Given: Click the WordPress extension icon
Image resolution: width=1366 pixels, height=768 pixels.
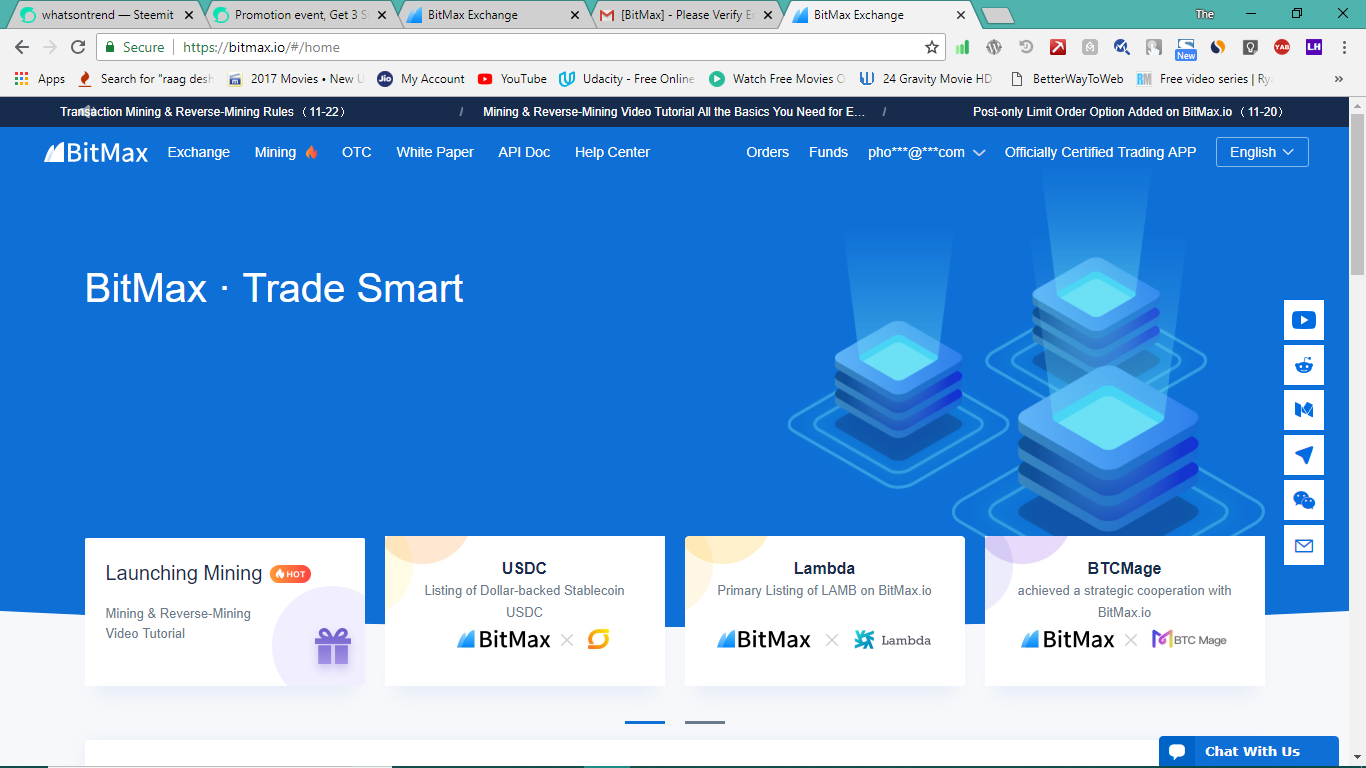Looking at the screenshot, I should pos(994,47).
